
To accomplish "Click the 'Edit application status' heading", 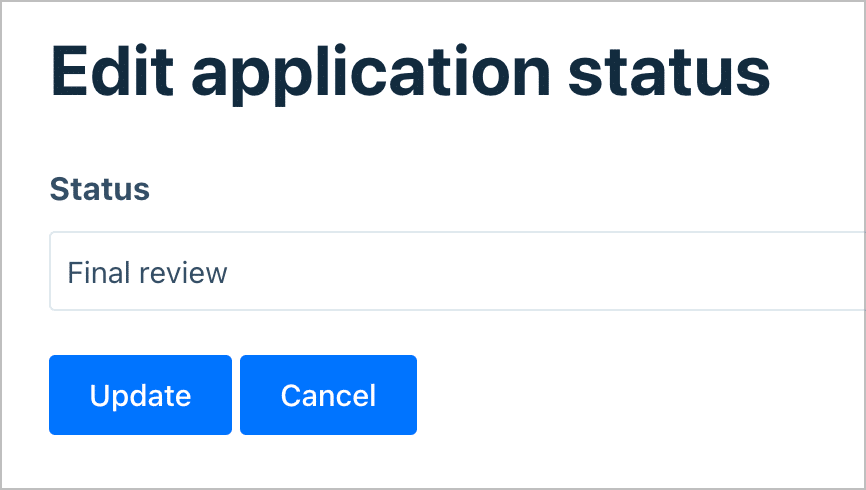I will (x=410, y=72).
